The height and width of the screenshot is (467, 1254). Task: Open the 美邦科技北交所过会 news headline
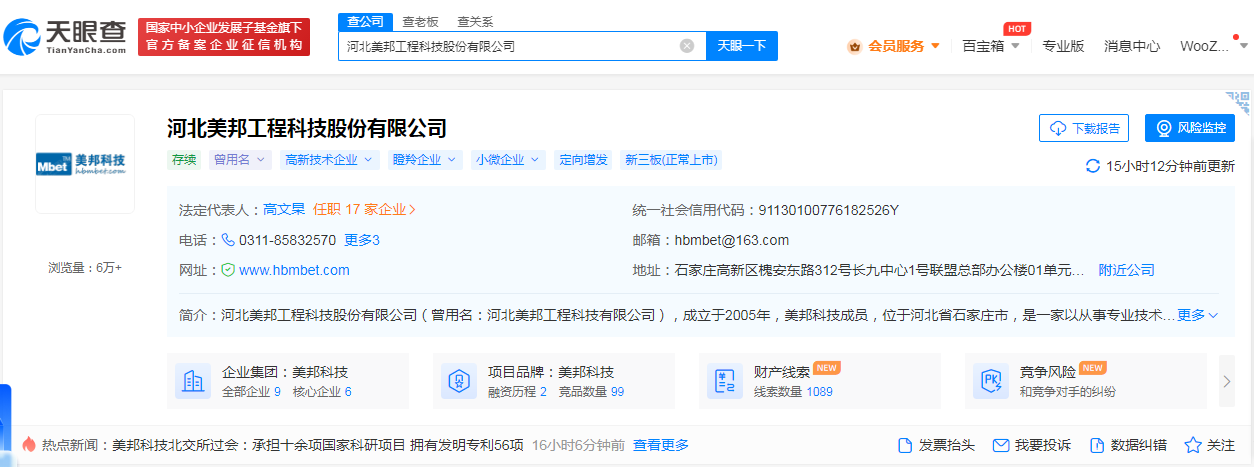pos(318,445)
